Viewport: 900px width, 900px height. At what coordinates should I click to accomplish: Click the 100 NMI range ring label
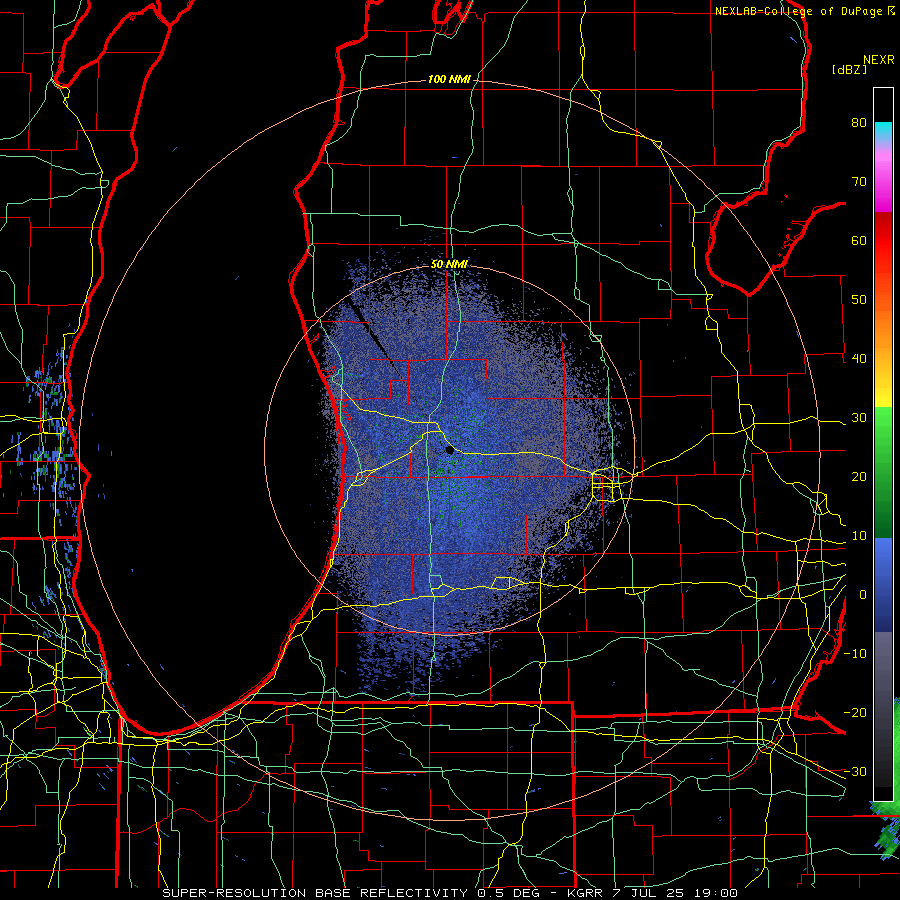pos(449,79)
